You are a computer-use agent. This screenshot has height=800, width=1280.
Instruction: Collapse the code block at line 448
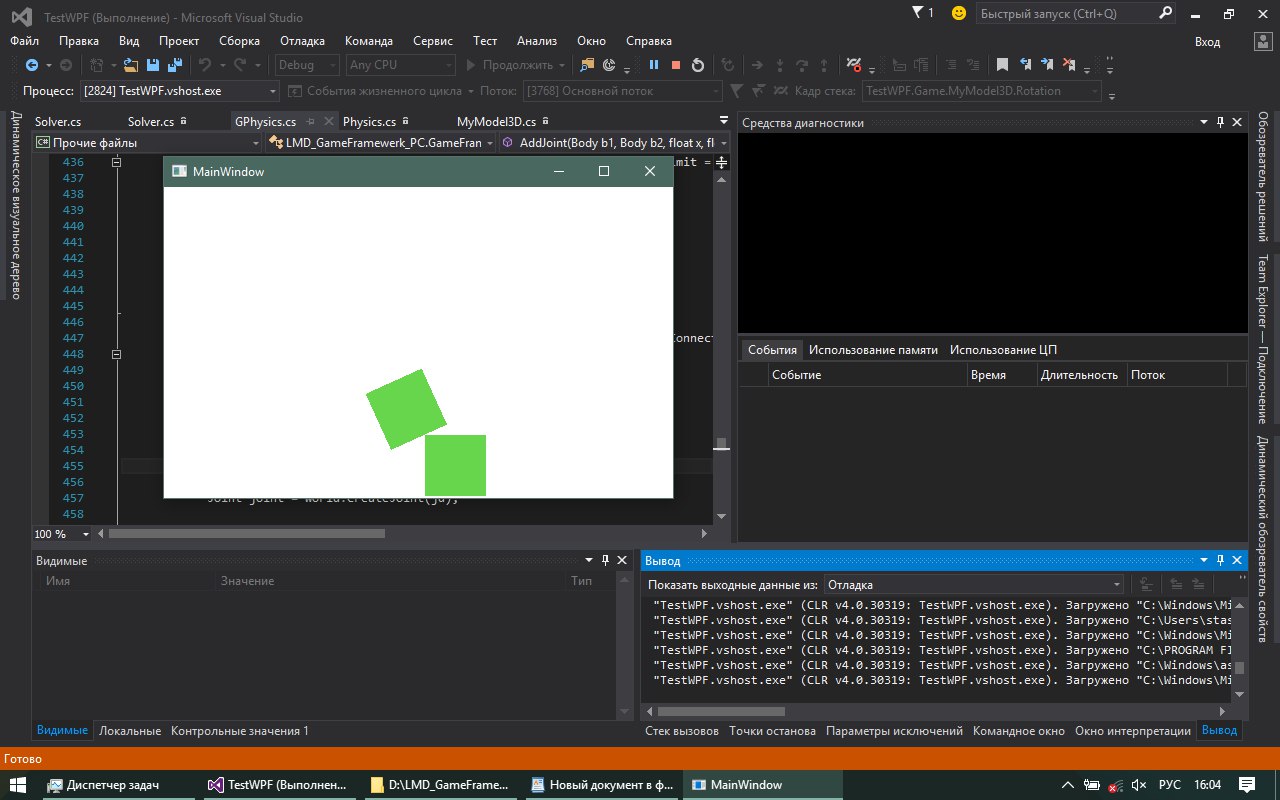click(x=117, y=354)
